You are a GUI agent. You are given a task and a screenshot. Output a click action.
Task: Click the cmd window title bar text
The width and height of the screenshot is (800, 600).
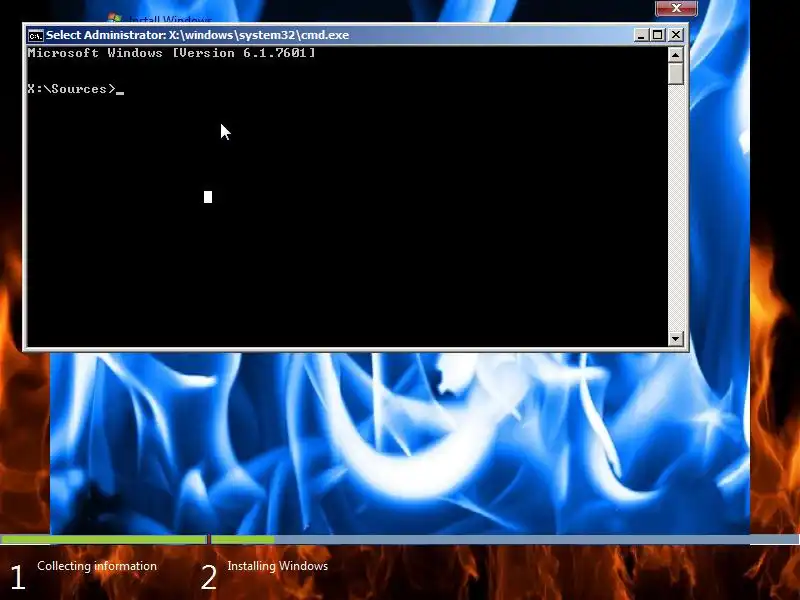point(198,35)
